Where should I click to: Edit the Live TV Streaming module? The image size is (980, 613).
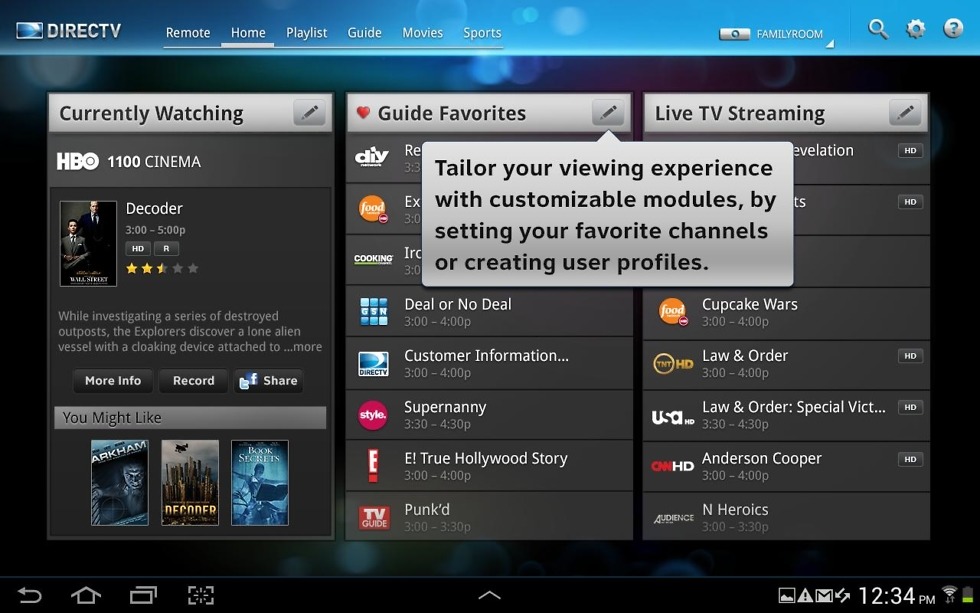(x=905, y=113)
